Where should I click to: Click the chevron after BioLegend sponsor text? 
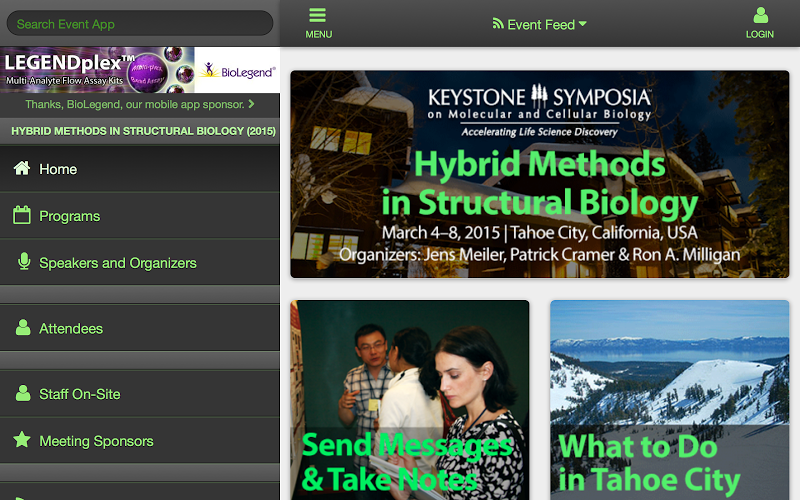[x=251, y=104]
